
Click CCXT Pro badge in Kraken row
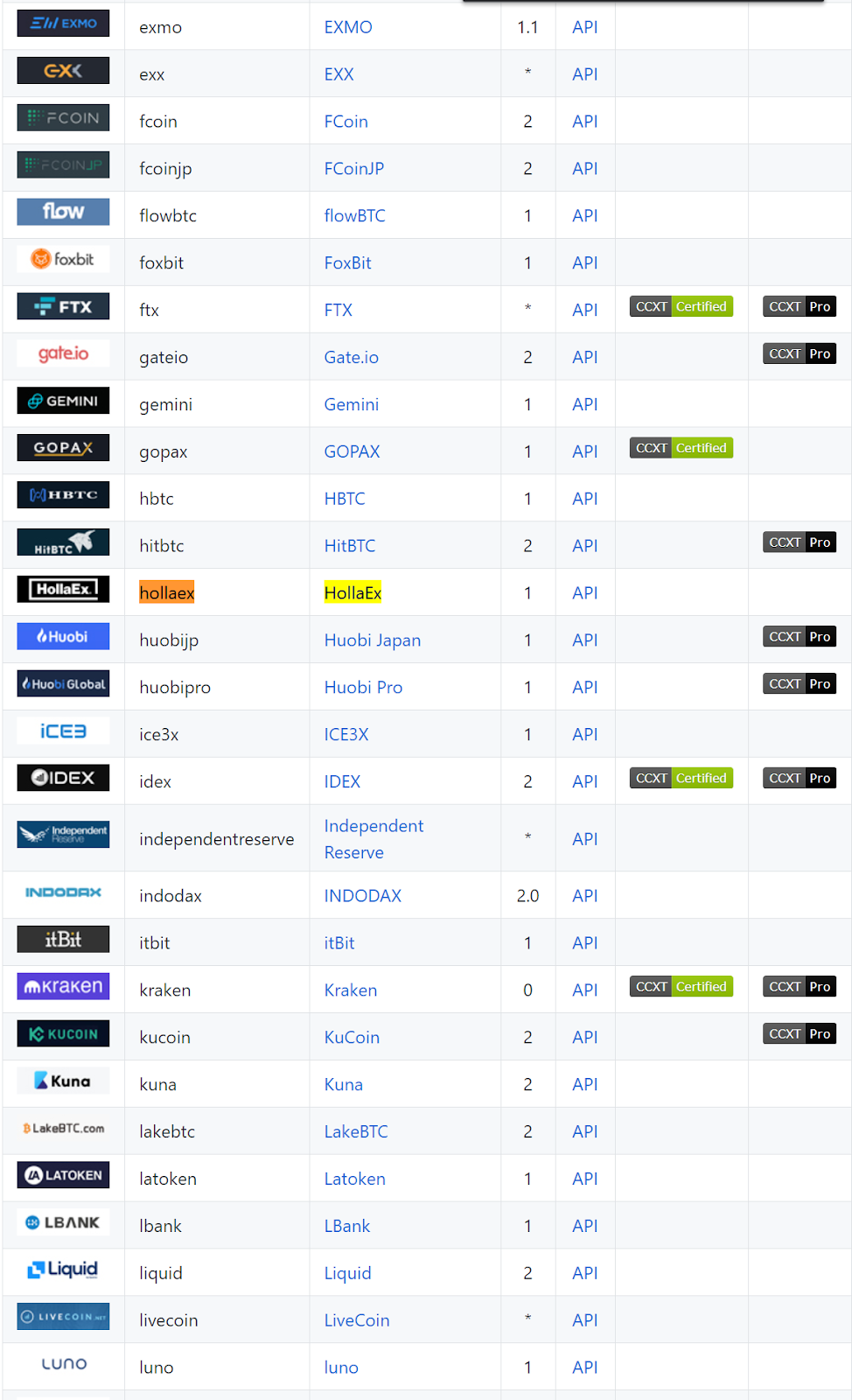(800, 986)
